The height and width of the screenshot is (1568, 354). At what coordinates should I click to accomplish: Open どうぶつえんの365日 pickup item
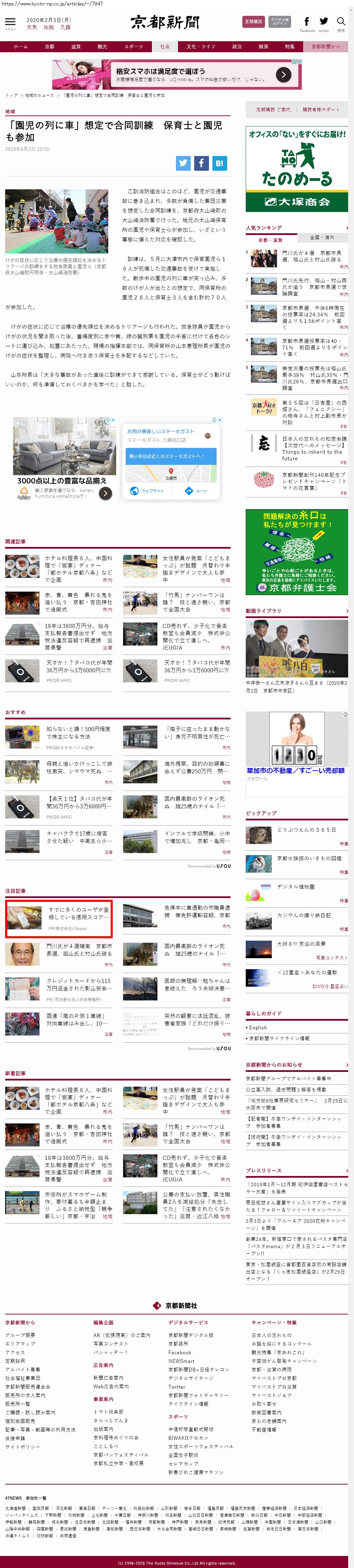306,830
